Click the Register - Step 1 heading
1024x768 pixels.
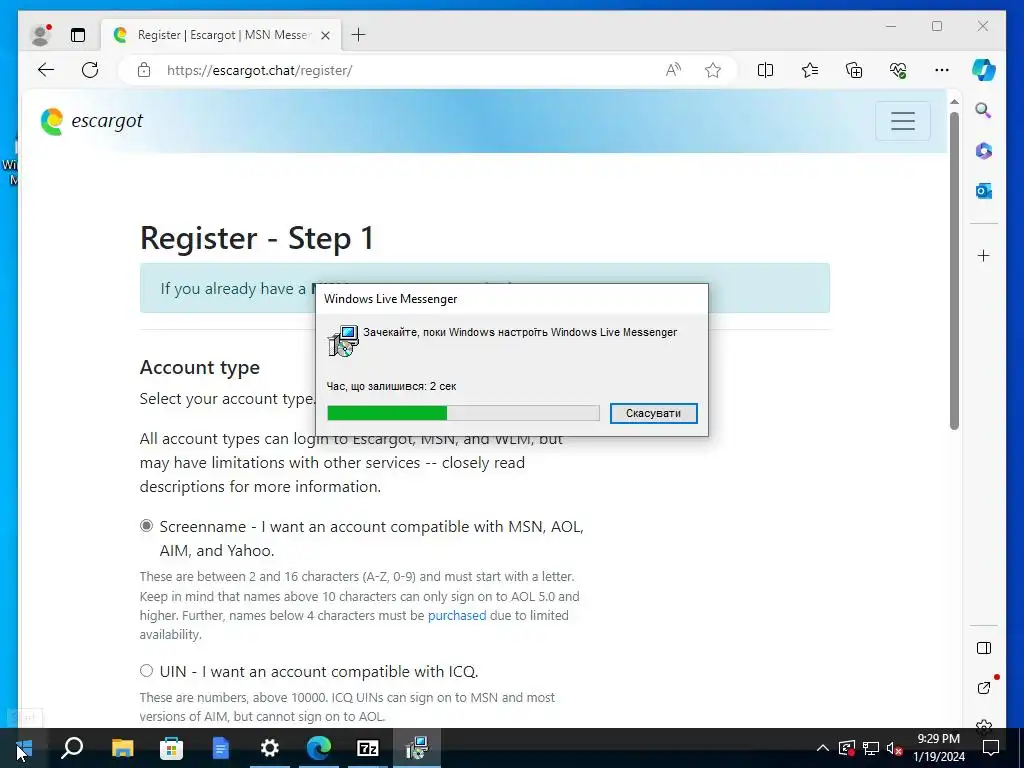click(257, 238)
